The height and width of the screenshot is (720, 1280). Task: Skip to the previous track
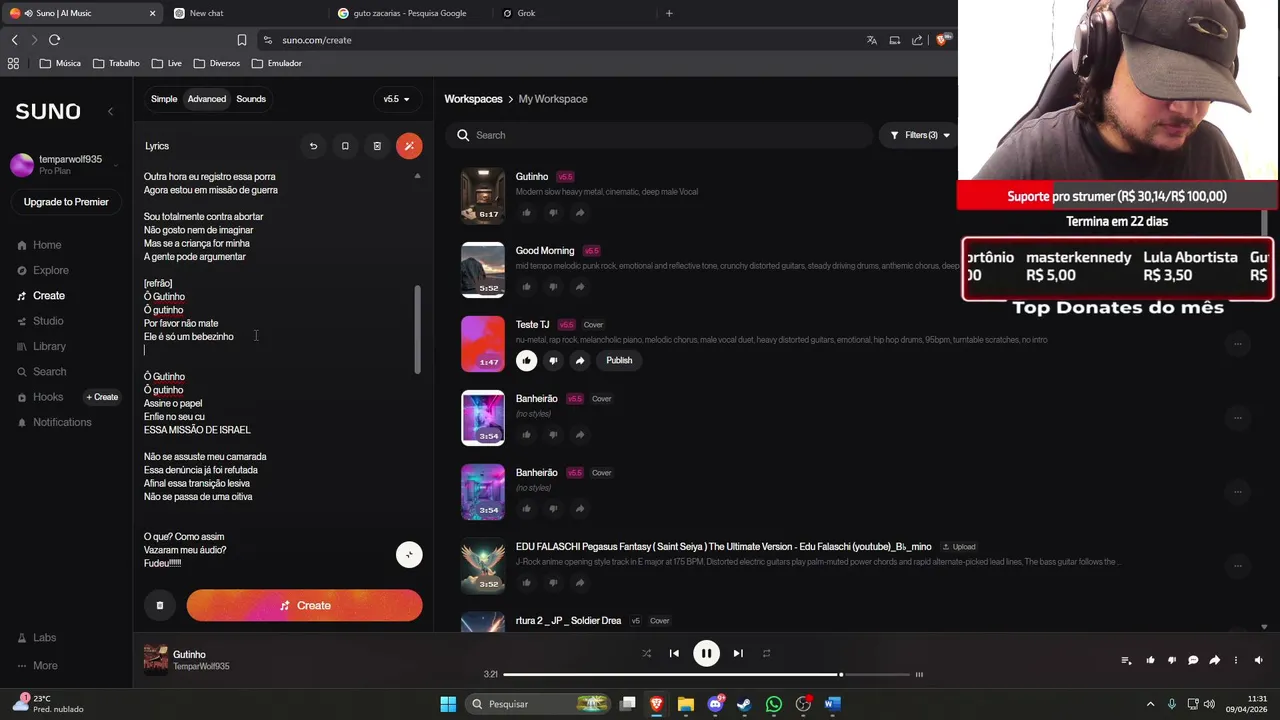(x=674, y=653)
